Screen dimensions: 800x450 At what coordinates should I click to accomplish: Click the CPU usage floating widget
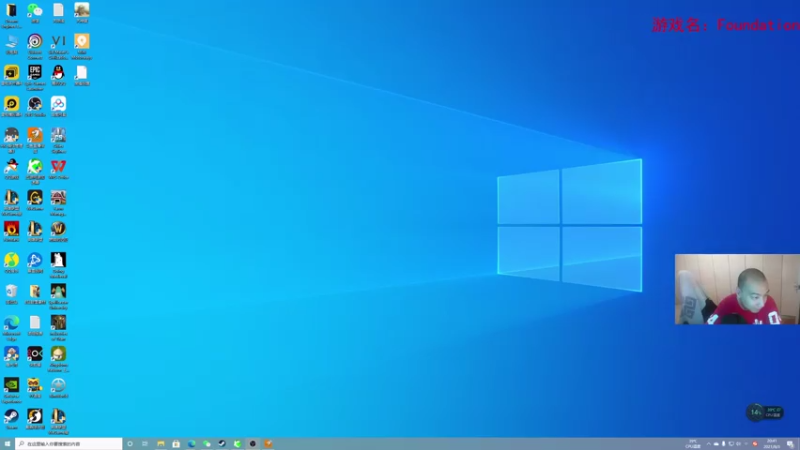coord(765,412)
